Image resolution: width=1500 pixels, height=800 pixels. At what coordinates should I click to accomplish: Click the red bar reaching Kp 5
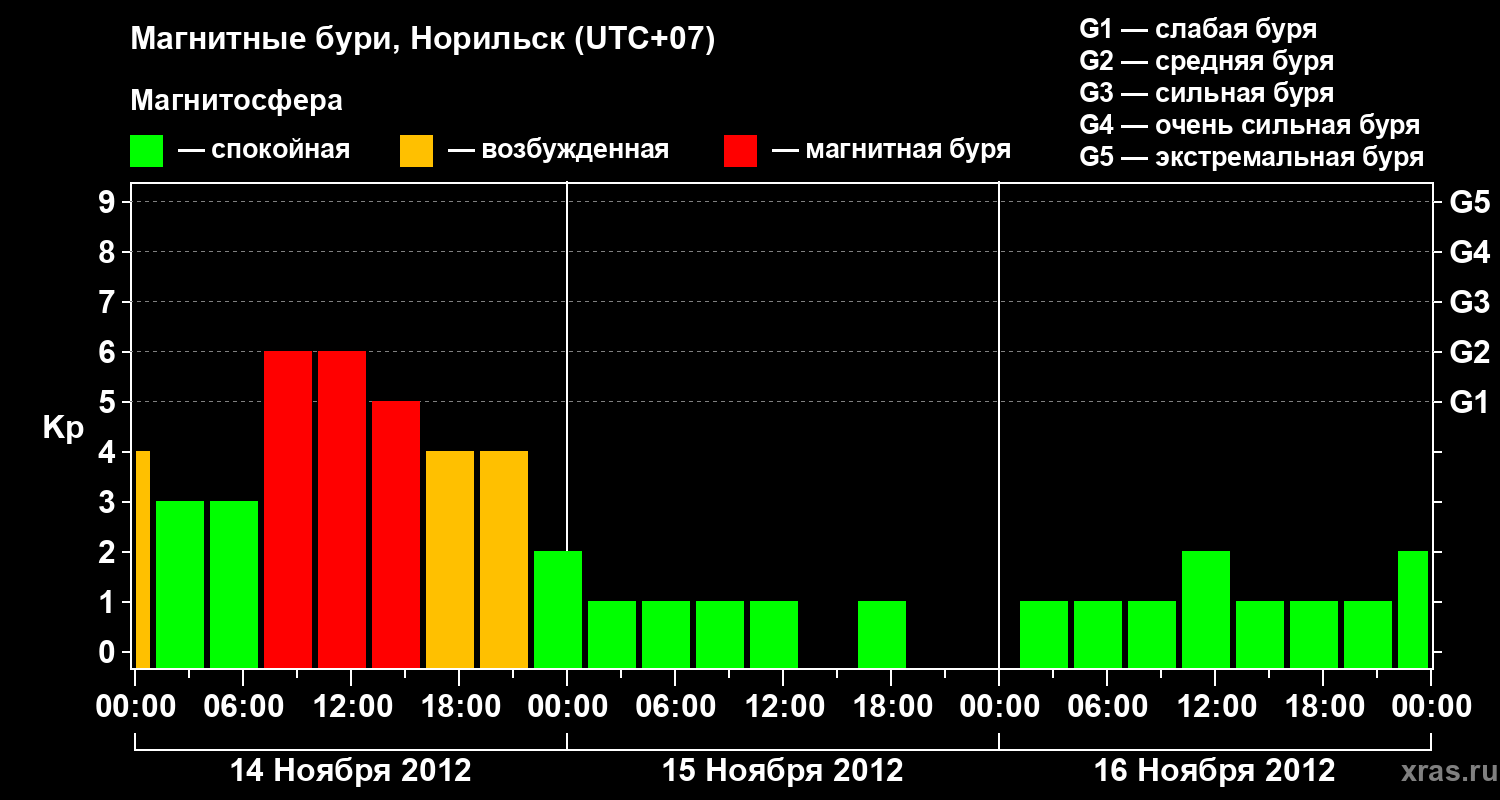coord(396,534)
